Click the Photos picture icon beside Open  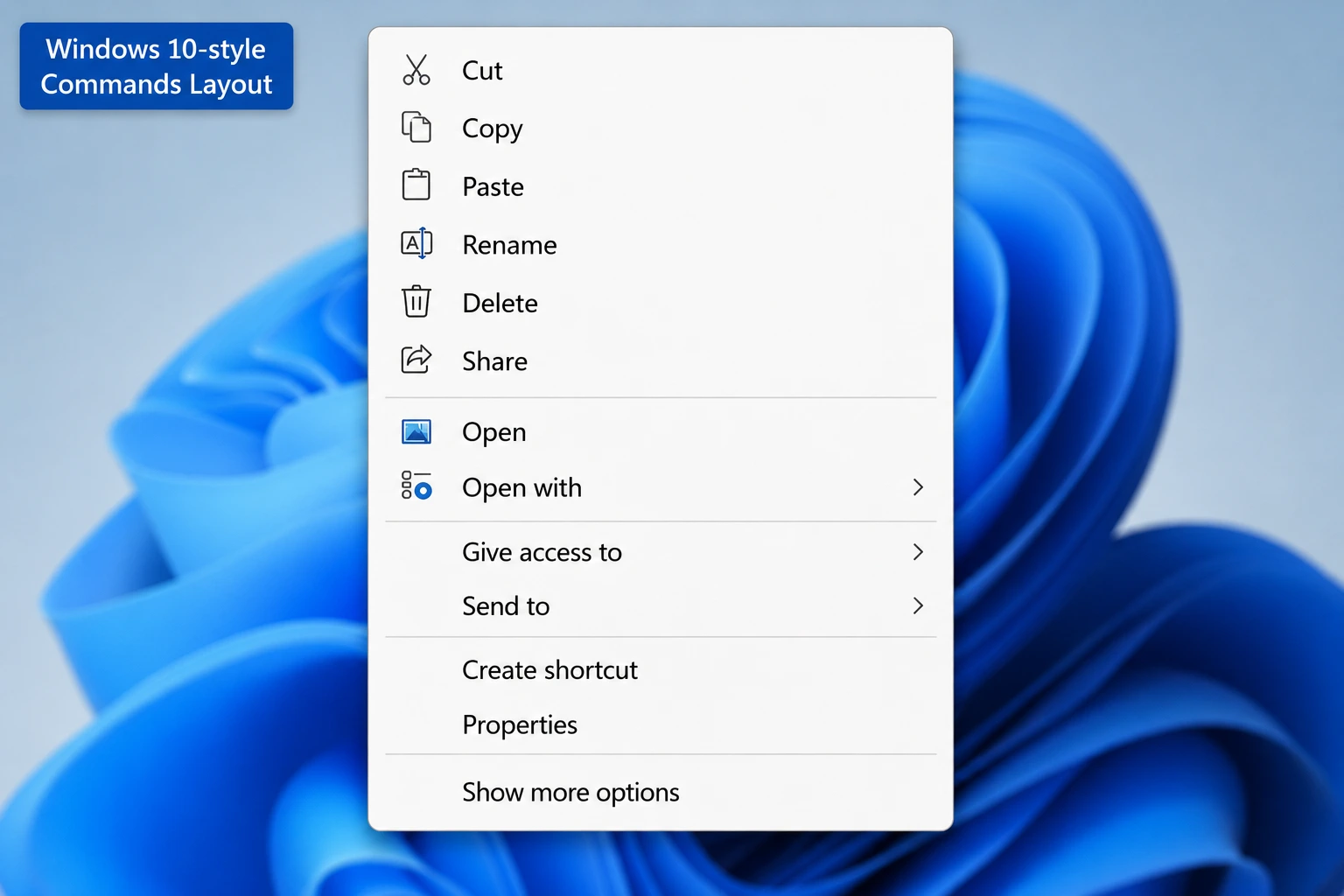coord(416,431)
